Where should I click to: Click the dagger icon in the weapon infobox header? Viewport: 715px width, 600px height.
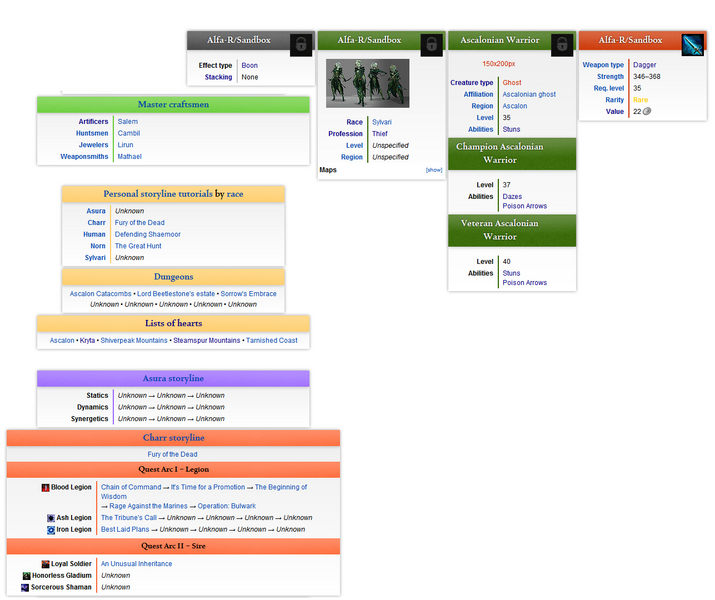click(693, 45)
